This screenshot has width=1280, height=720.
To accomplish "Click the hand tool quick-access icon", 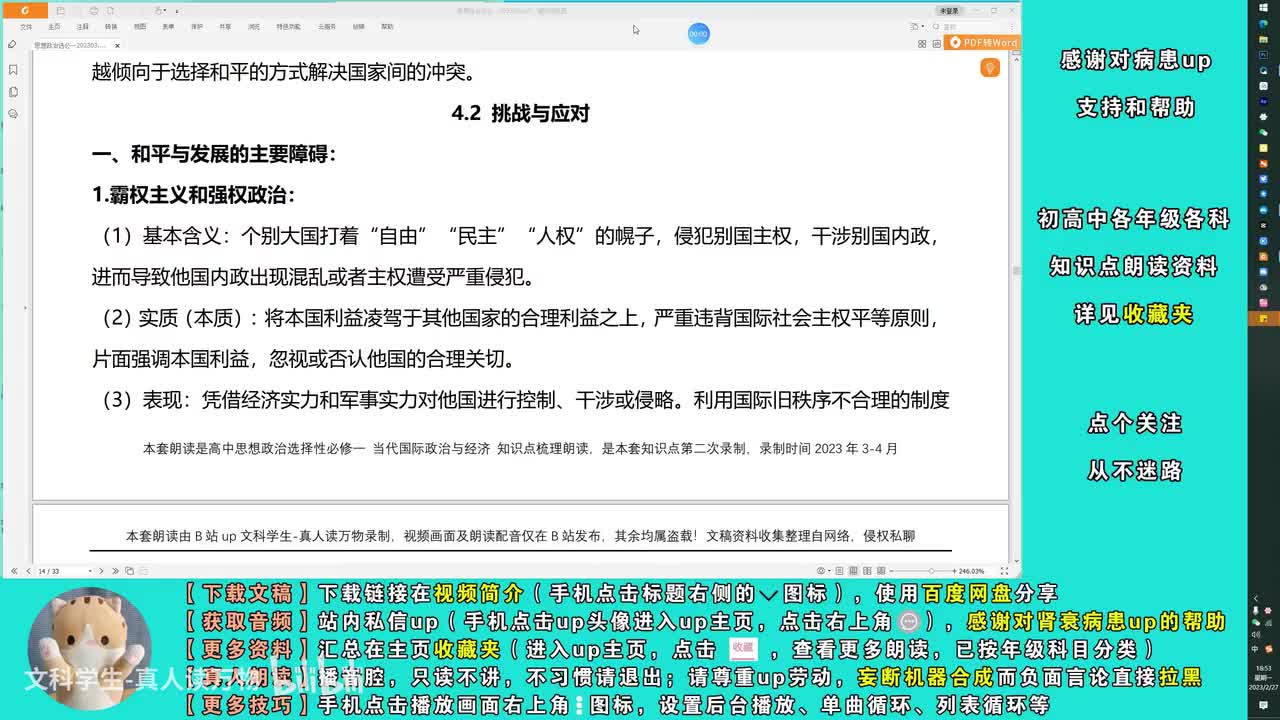I will click(x=158, y=10).
